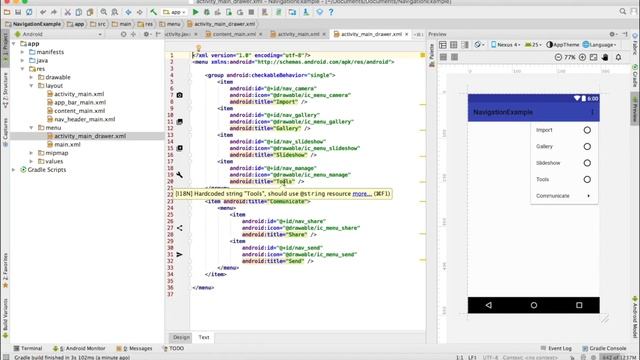Select the Import radio button in preview
The image size is (640, 360).
tap(587, 130)
